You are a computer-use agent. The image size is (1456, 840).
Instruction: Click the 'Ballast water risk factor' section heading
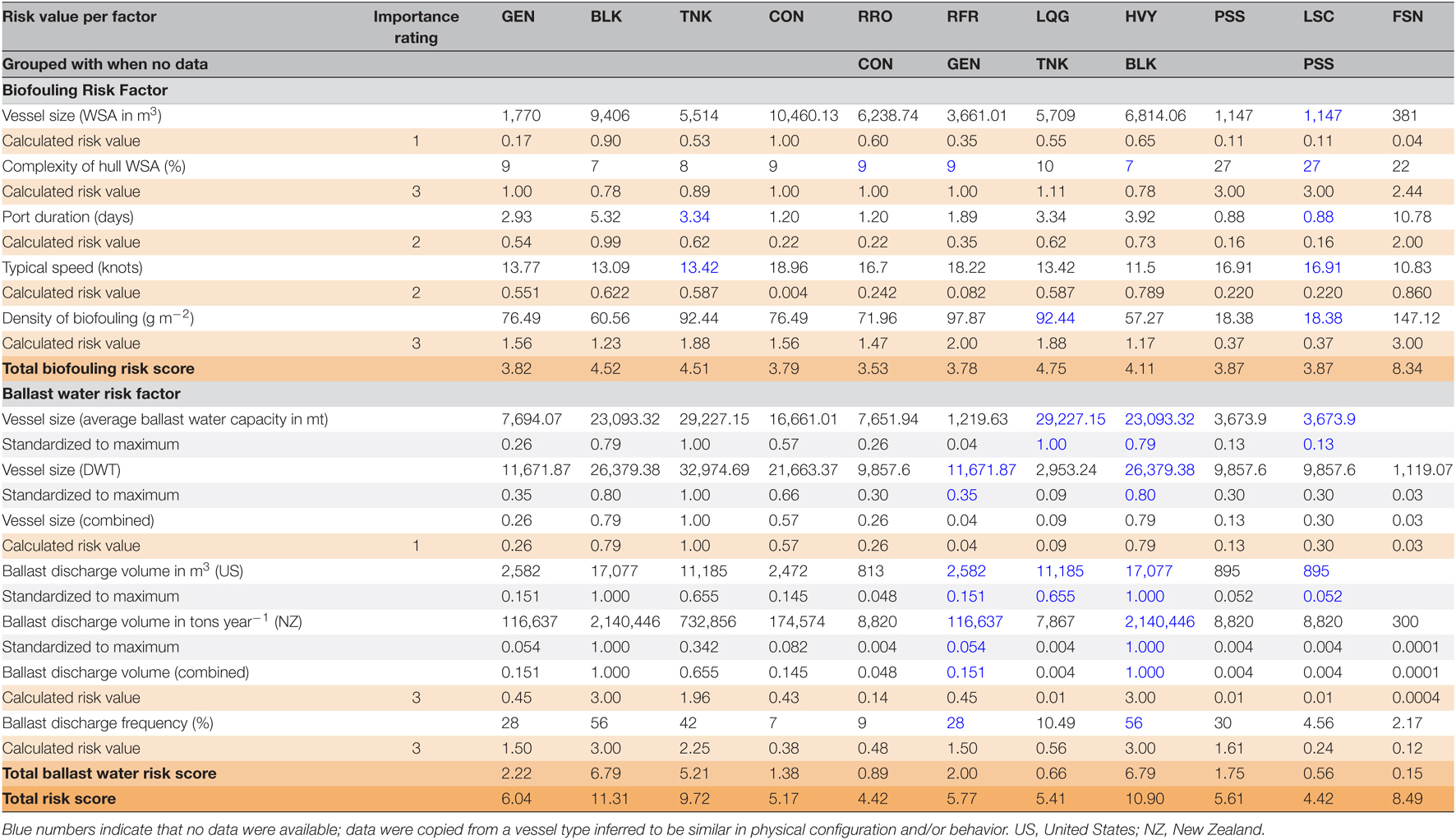pyautogui.click(x=91, y=394)
